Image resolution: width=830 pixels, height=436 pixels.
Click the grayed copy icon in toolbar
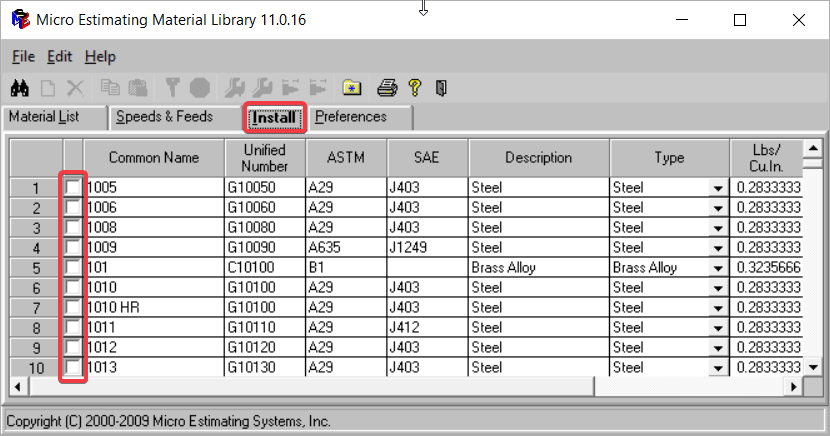(110, 88)
